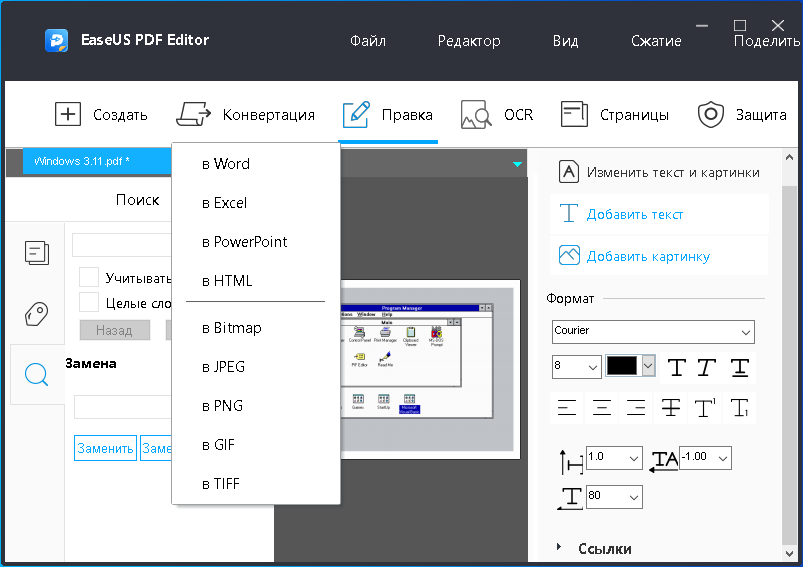This screenshot has height=567, width=803.
Task: Click the right panel scrollbar up arrow
Action: click(x=789, y=158)
